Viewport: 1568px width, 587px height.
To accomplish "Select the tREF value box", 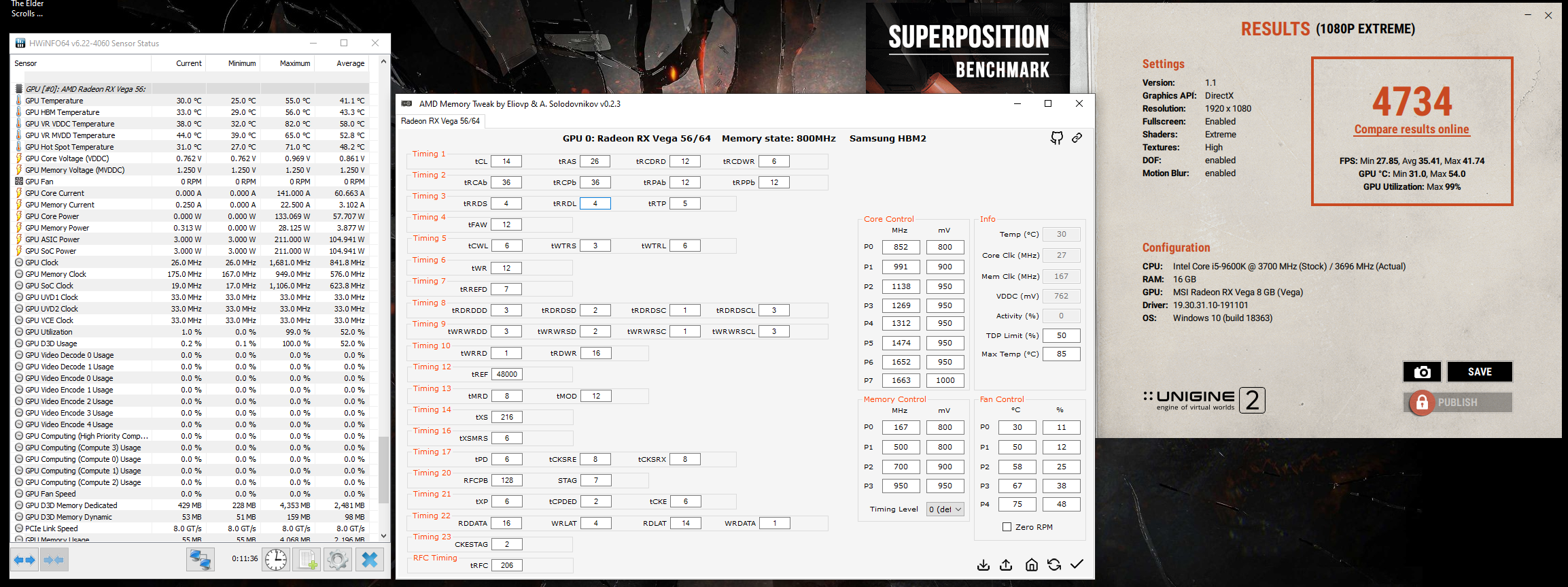I will pyautogui.click(x=506, y=374).
